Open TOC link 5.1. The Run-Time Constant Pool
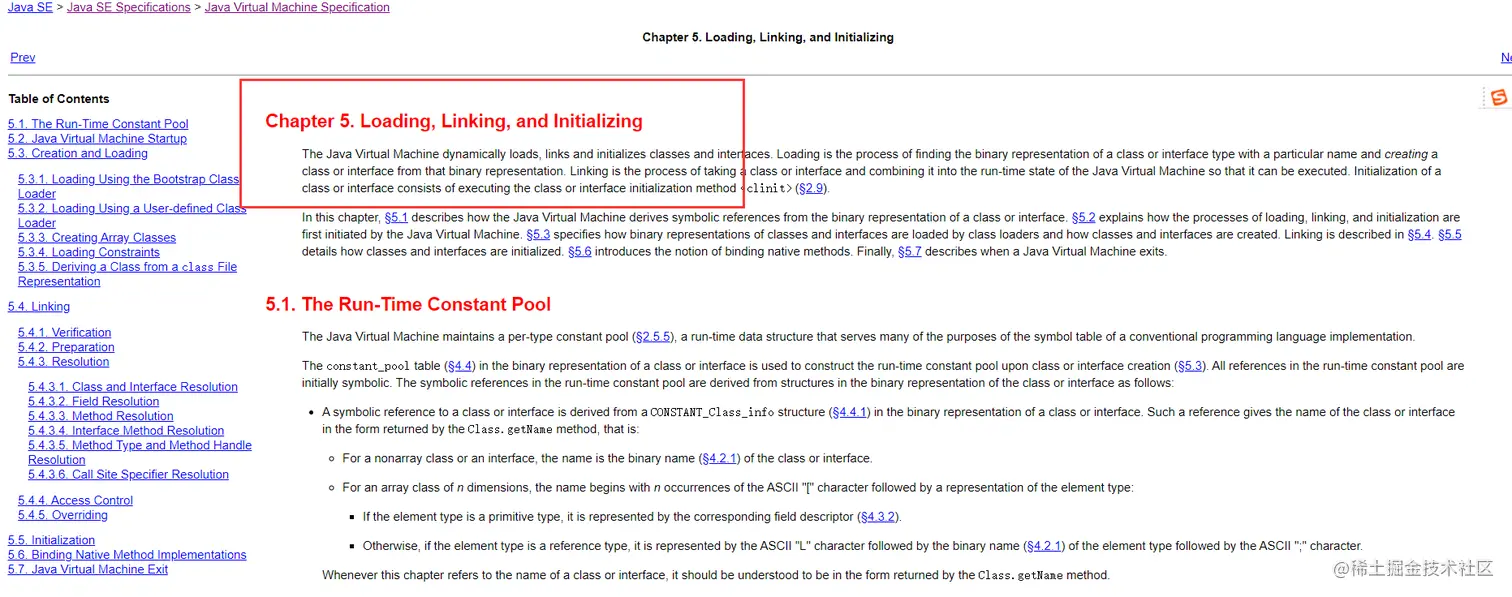 coord(98,124)
